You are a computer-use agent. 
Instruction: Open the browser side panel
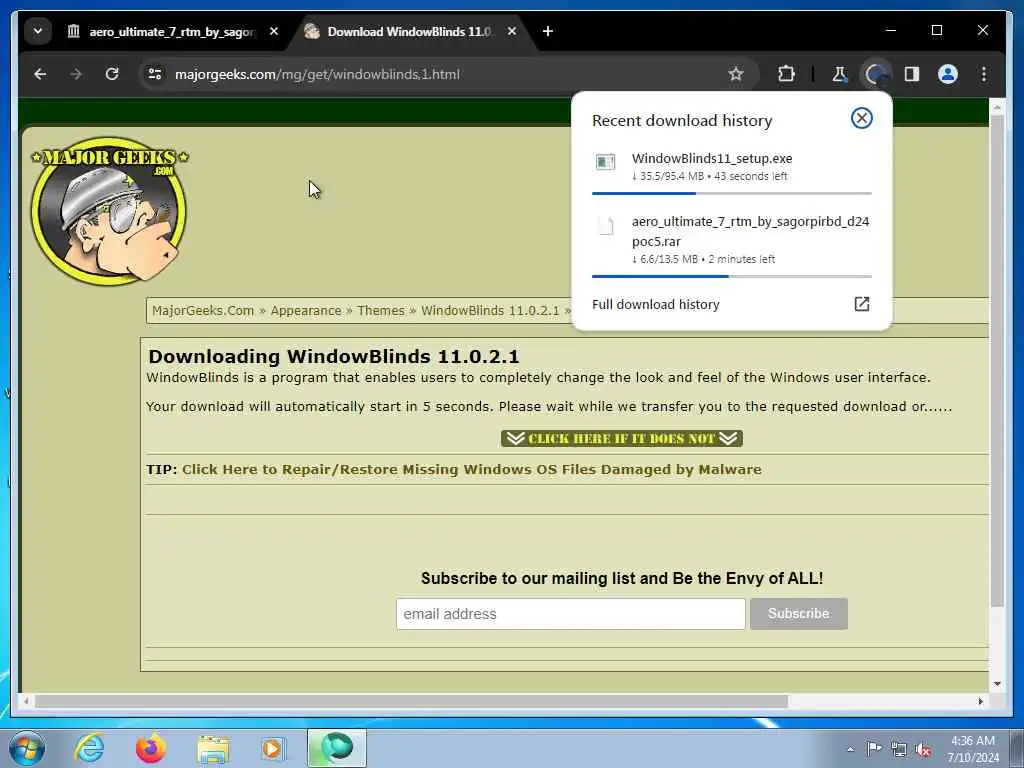click(912, 74)
